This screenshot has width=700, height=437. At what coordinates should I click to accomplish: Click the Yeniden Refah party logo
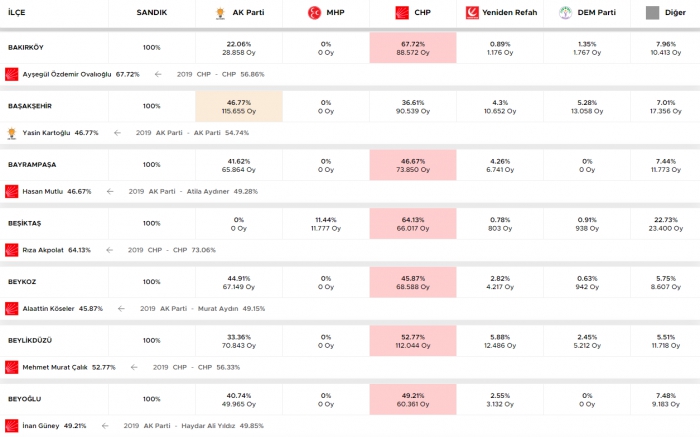point(473,13)
